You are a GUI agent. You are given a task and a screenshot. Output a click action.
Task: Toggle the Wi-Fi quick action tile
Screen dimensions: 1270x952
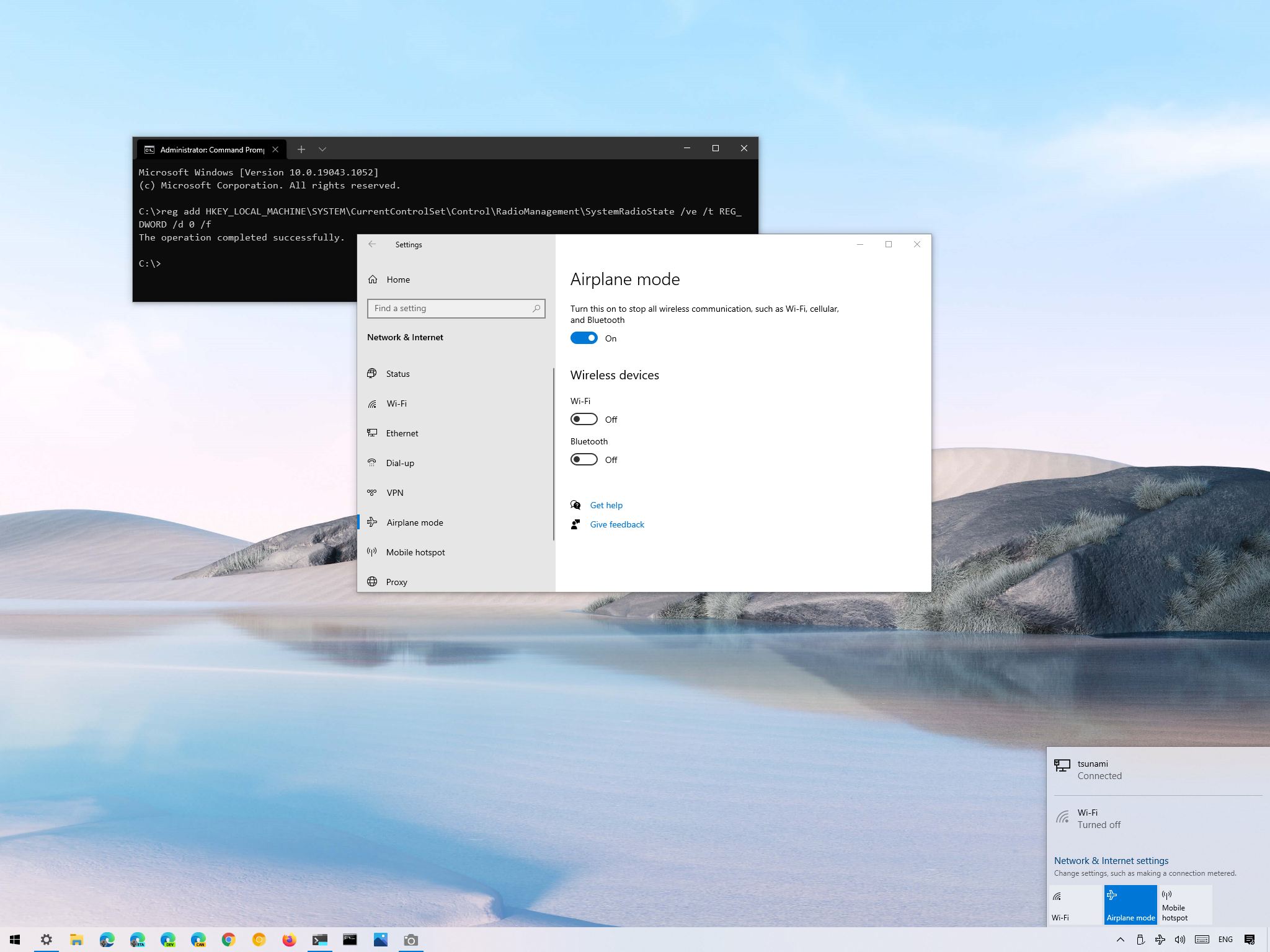(x=1075, y=905)
